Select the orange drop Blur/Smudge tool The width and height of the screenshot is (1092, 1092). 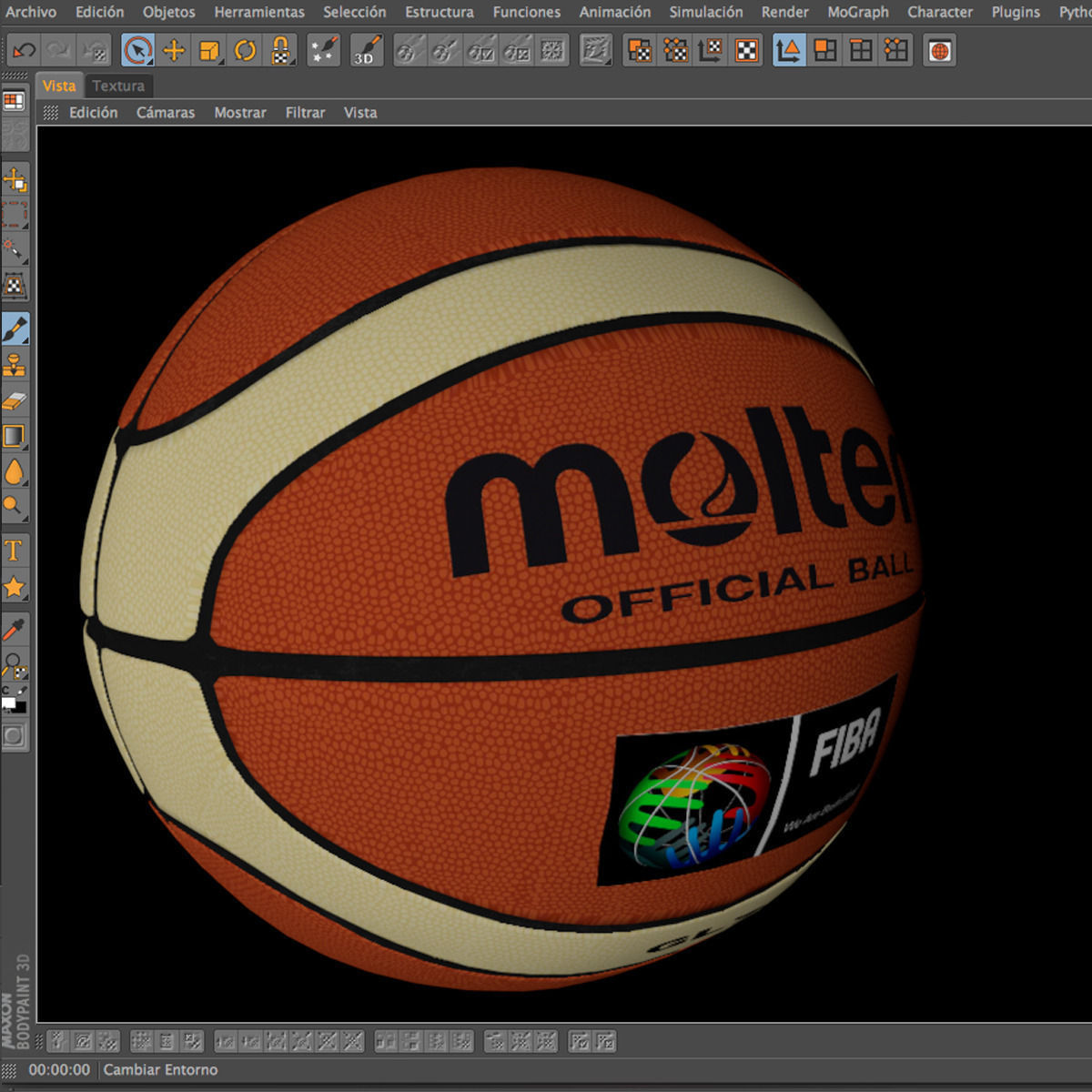tap(15, 472)
